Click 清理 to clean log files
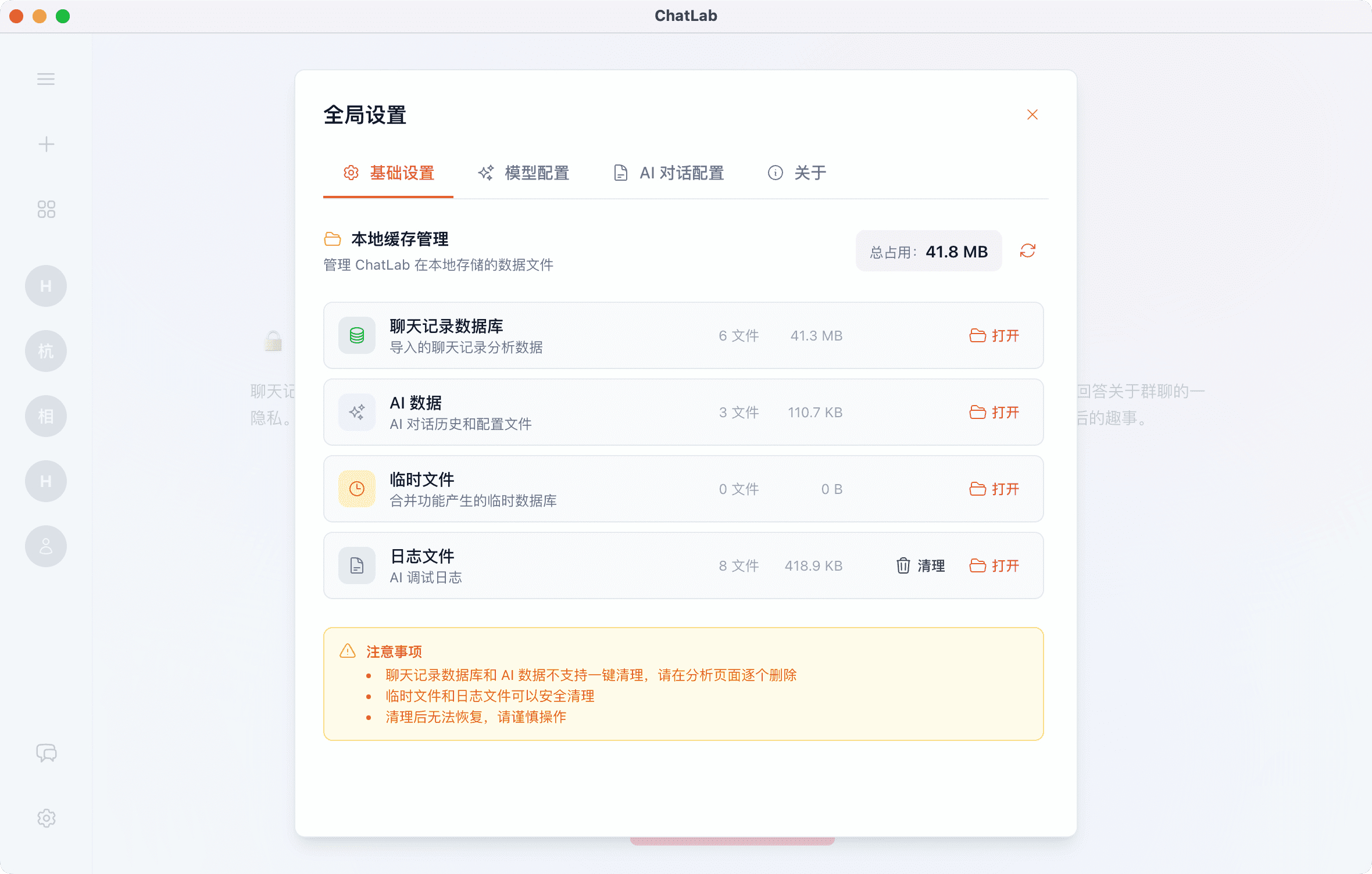The image size is (1372, 874). tap(920, 565)
